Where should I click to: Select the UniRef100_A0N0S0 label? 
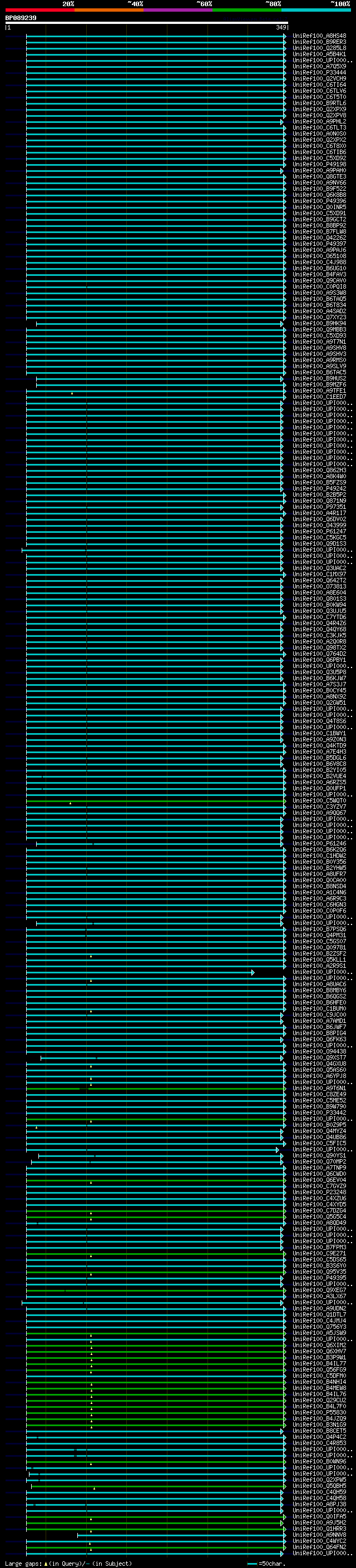click(319, 134)
